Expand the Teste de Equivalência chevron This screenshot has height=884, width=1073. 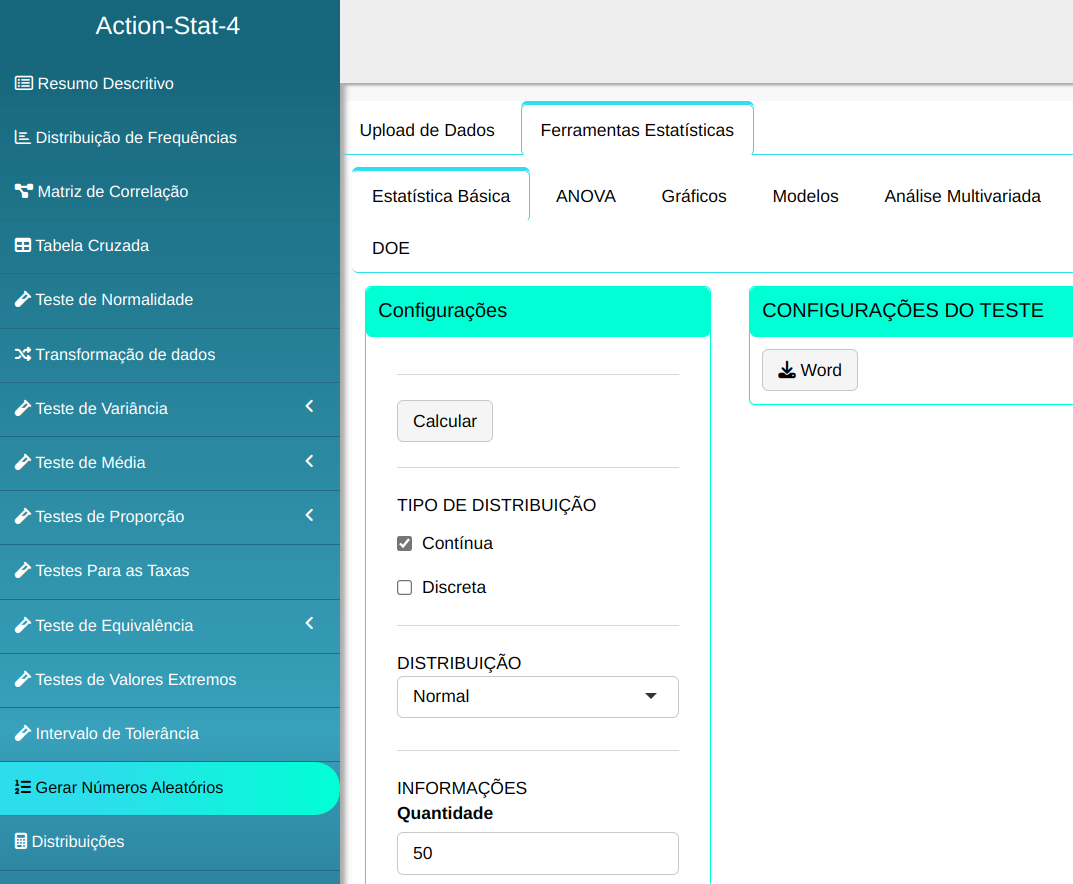coord(309,624)
